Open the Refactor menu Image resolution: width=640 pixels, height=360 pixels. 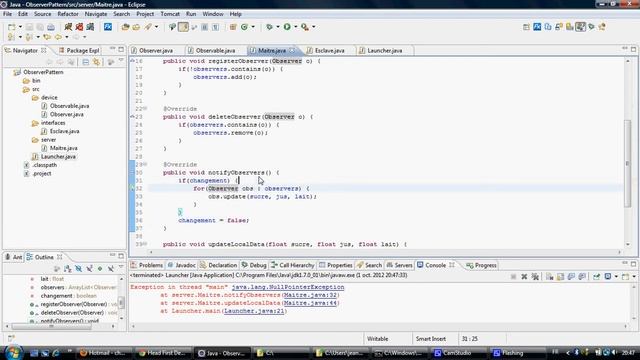(68, 14)
